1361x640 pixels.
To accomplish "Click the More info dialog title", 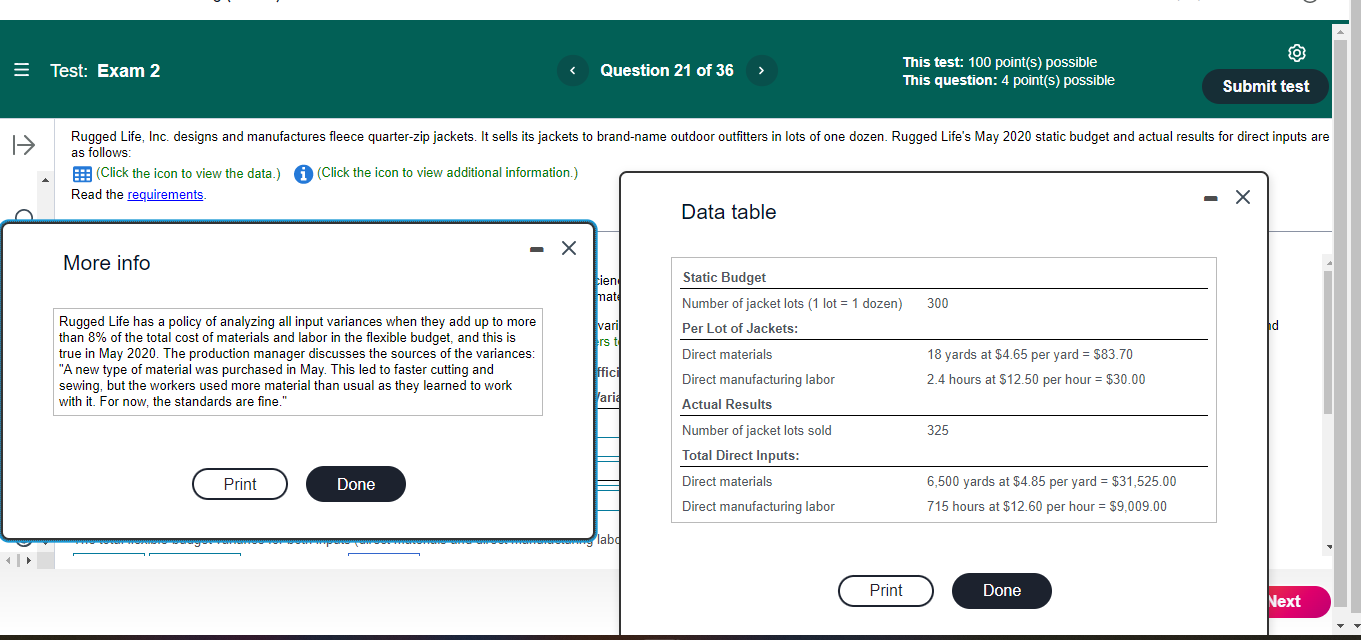I will [x=107, y=263].
